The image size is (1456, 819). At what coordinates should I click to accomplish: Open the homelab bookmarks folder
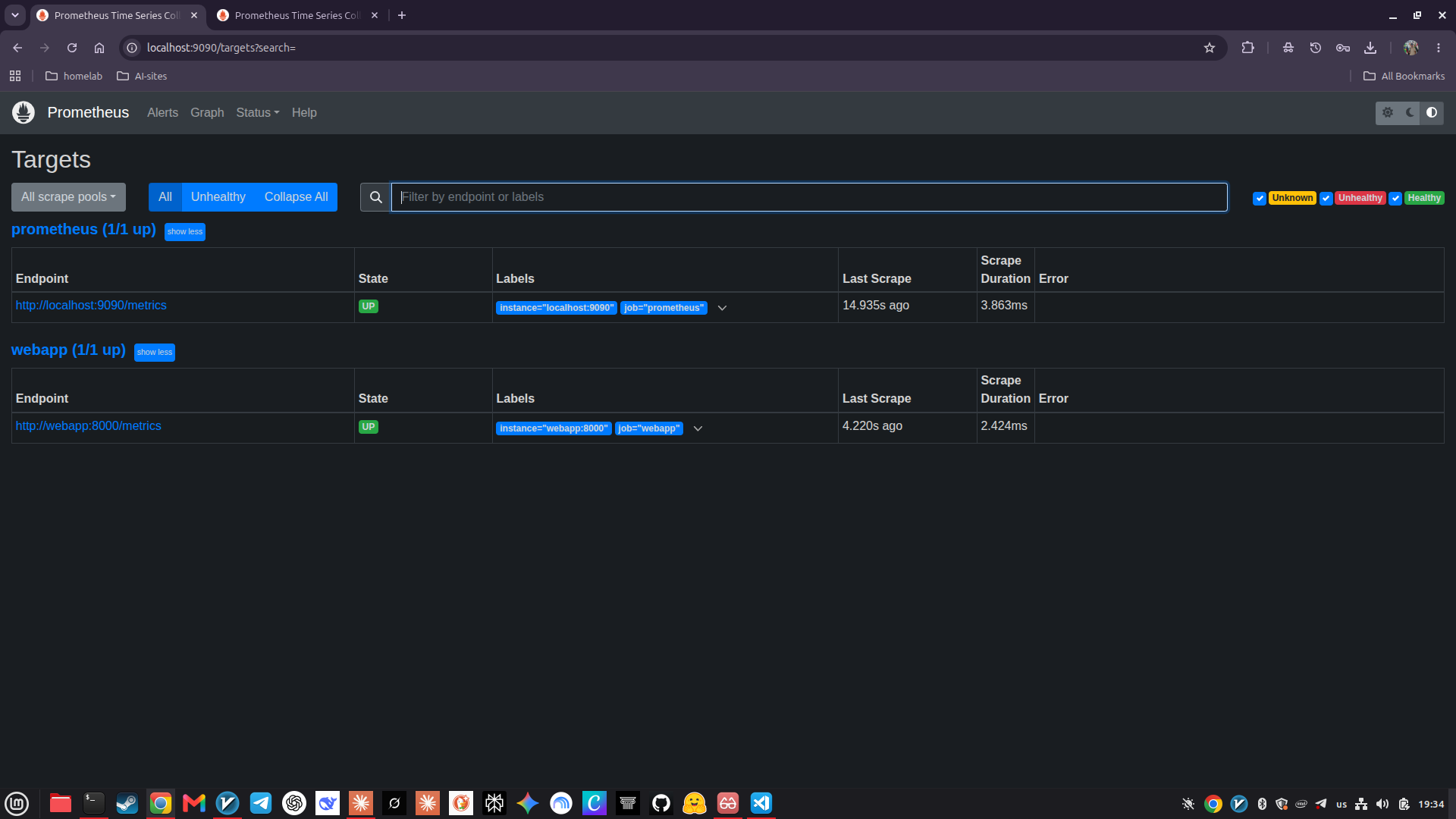[74, 76]
